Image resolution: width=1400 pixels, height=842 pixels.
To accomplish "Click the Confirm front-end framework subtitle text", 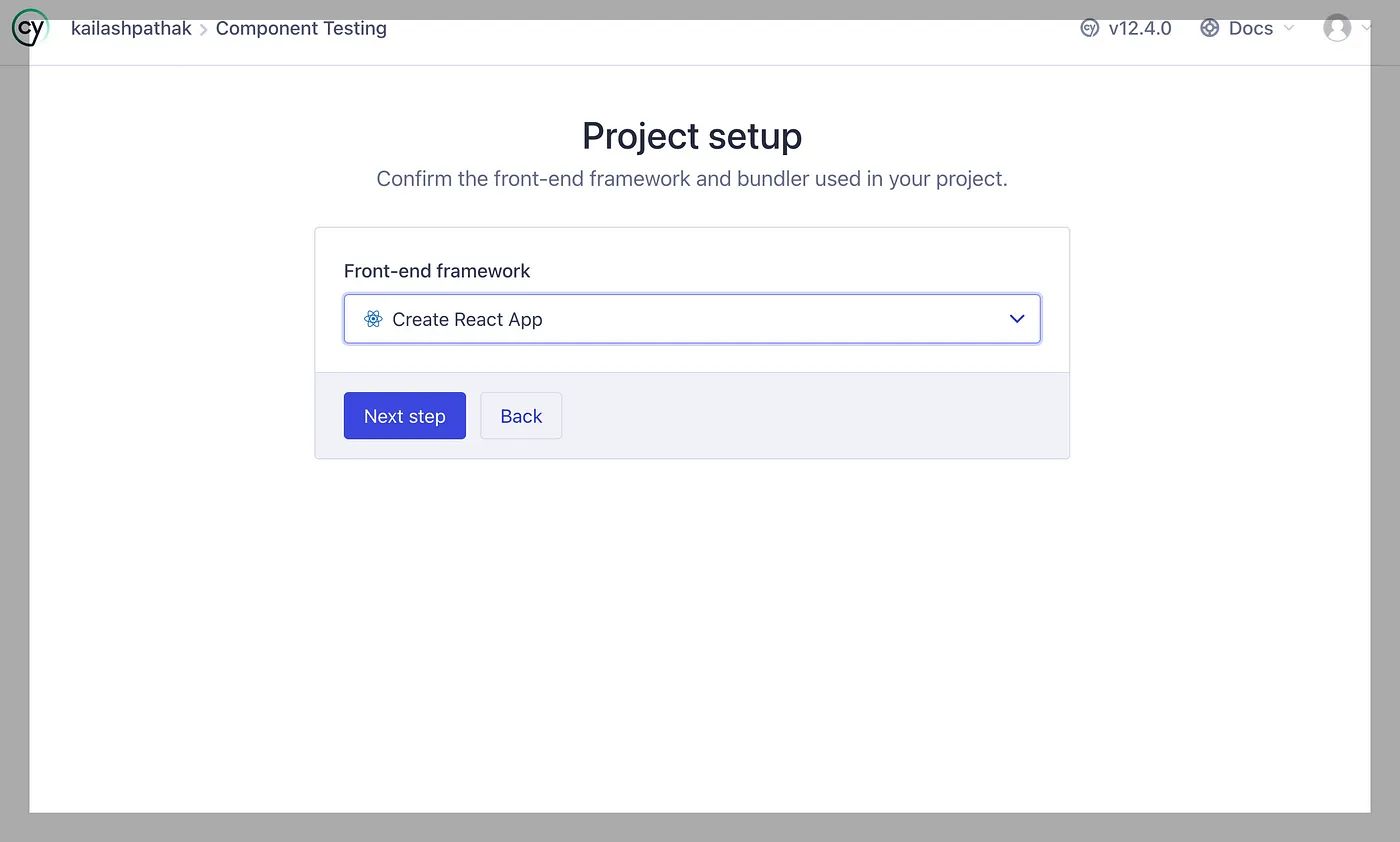I will tap(692, 179).
